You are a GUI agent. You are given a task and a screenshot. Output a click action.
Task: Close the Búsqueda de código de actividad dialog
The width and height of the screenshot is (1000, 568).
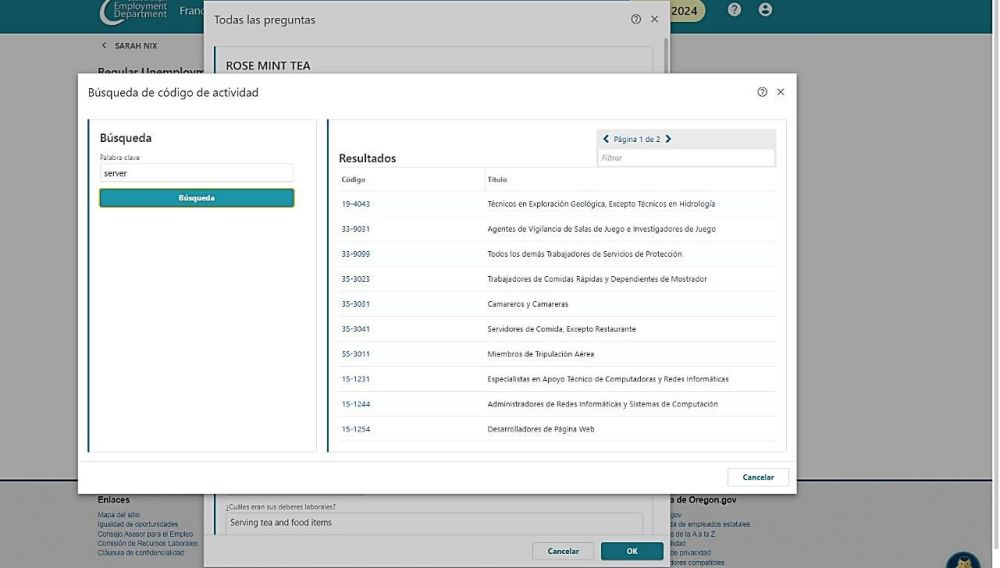pyautogui.click(x=781, y=92)
